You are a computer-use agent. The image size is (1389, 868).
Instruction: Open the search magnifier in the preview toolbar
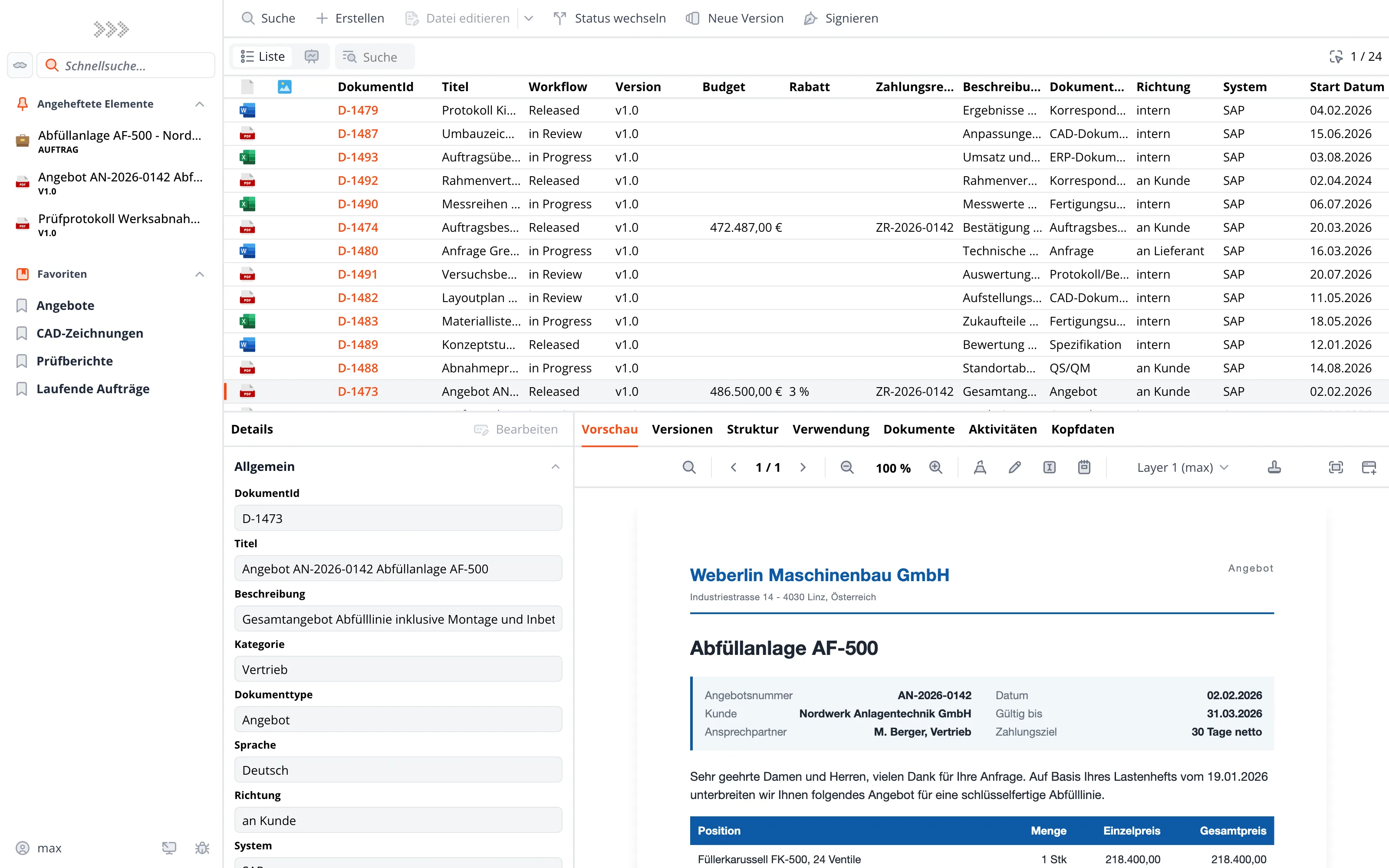tap(689, 467)
